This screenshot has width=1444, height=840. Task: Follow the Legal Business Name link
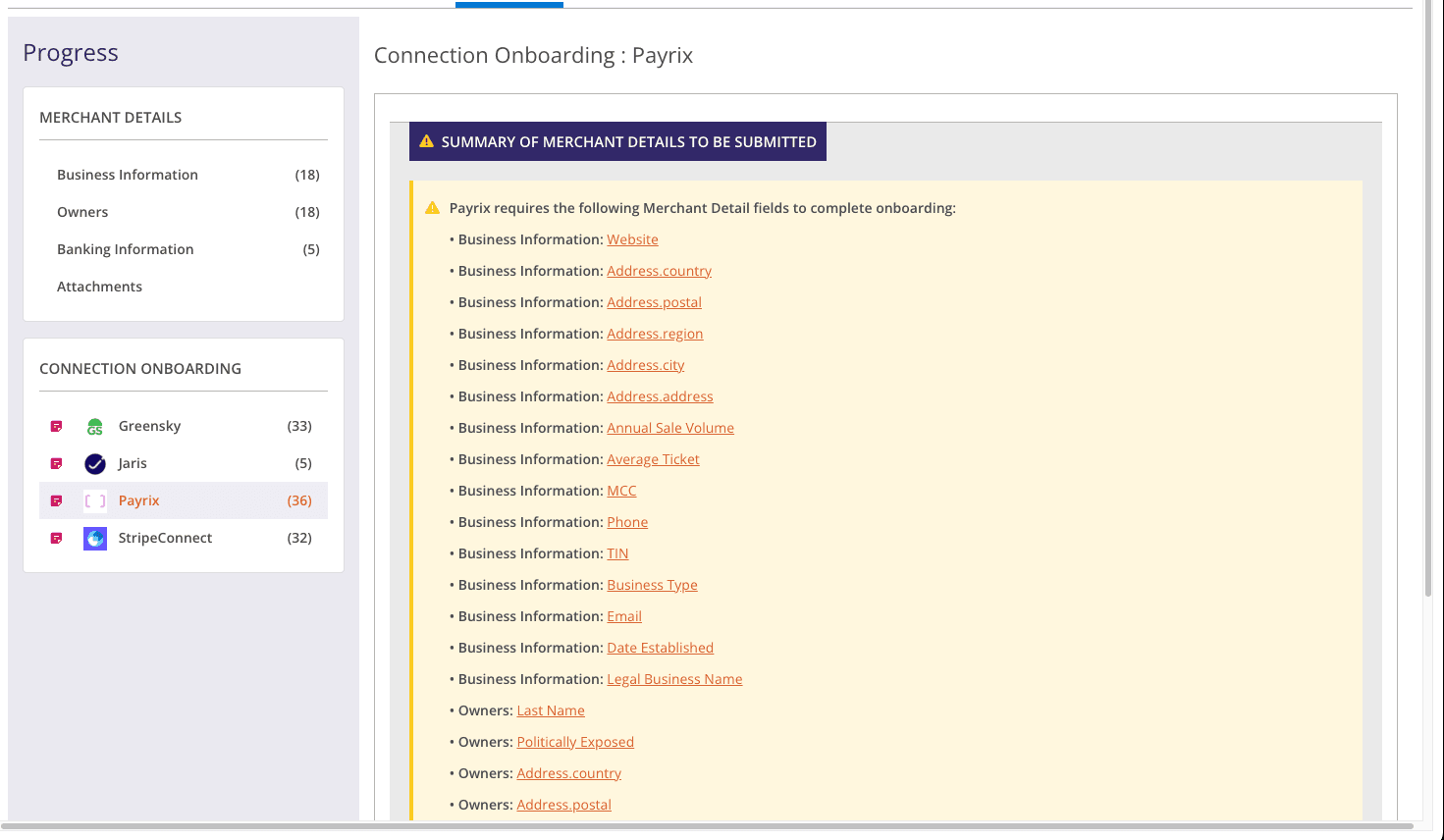pos(674,679)
